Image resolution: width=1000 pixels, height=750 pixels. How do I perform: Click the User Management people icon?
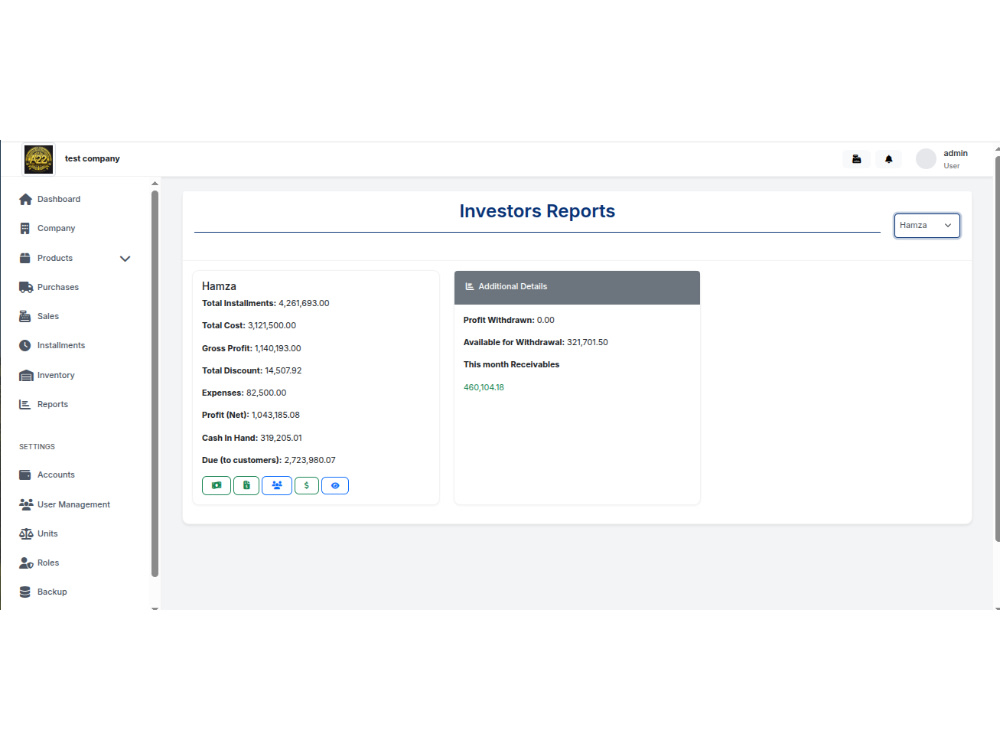[x=26, y=504]
